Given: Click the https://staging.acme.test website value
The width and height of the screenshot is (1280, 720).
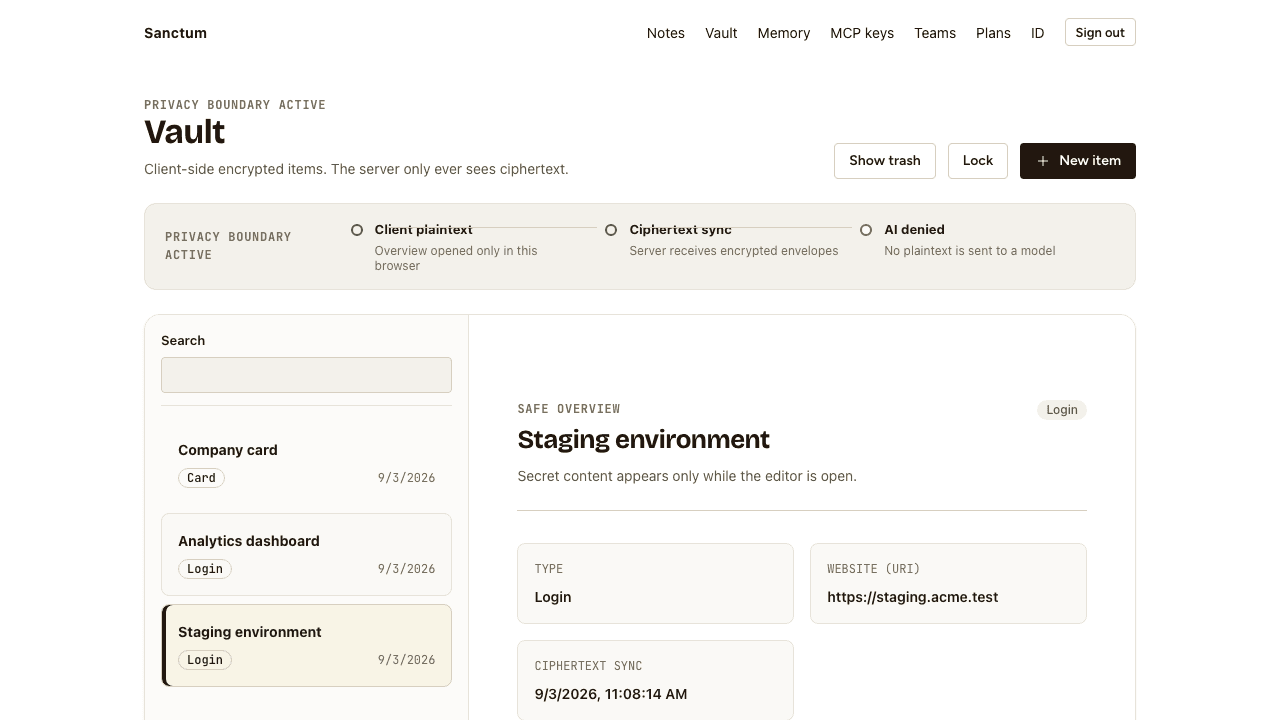Looking at the screenshot, I should [x=913, y=597].
